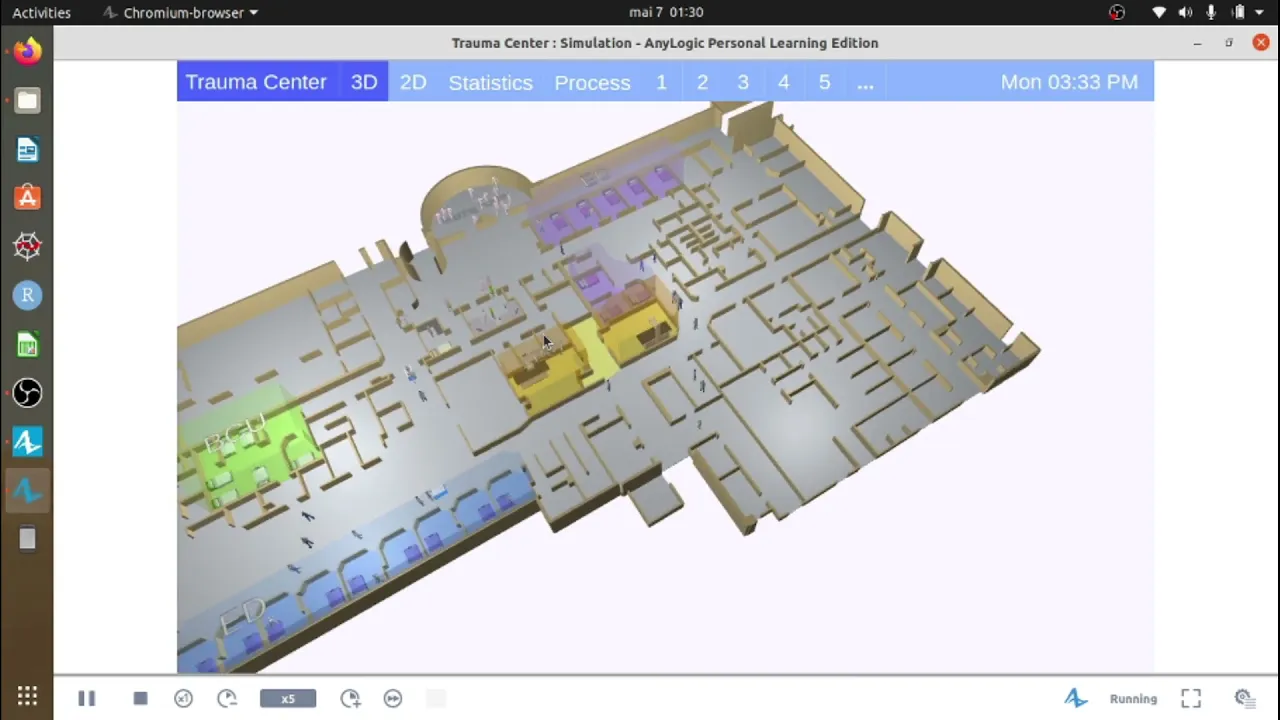Viewport: 1280px width, 720px height.
Task: Open AnyLogic from the dock
Action: pos(27,442)
